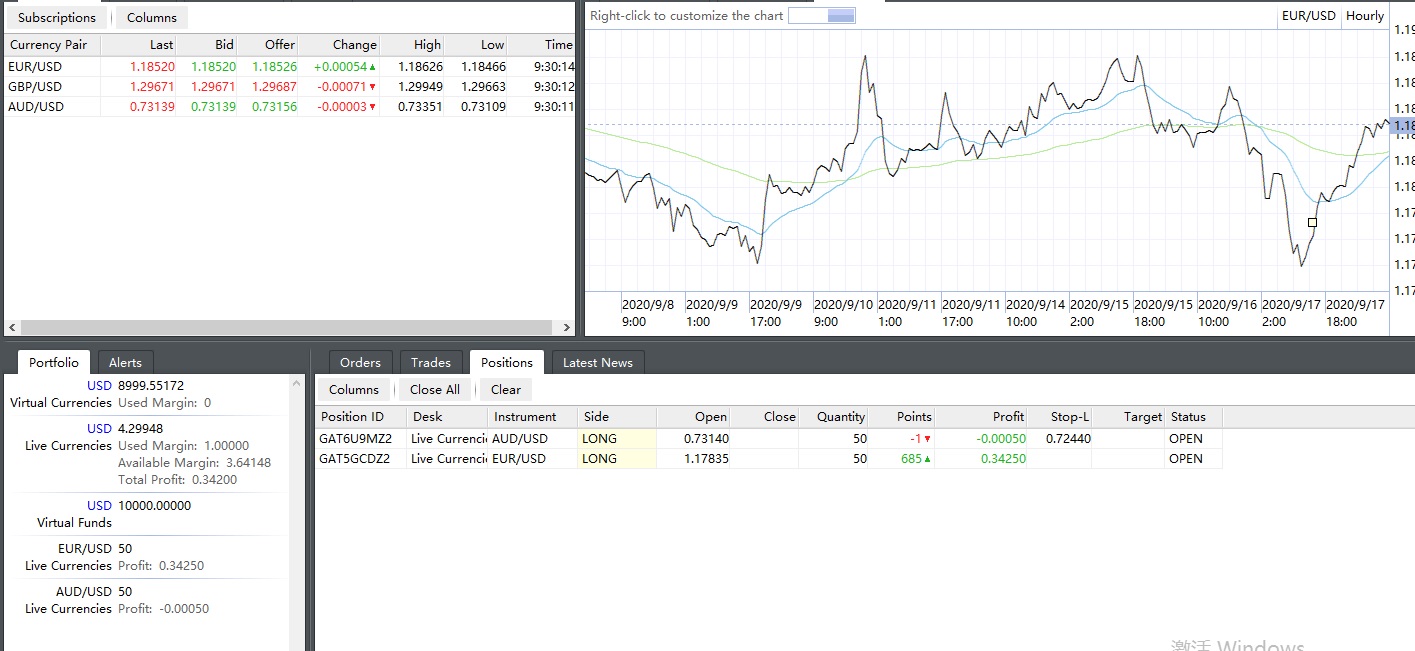Select the Positions tab

pos(507,362)
